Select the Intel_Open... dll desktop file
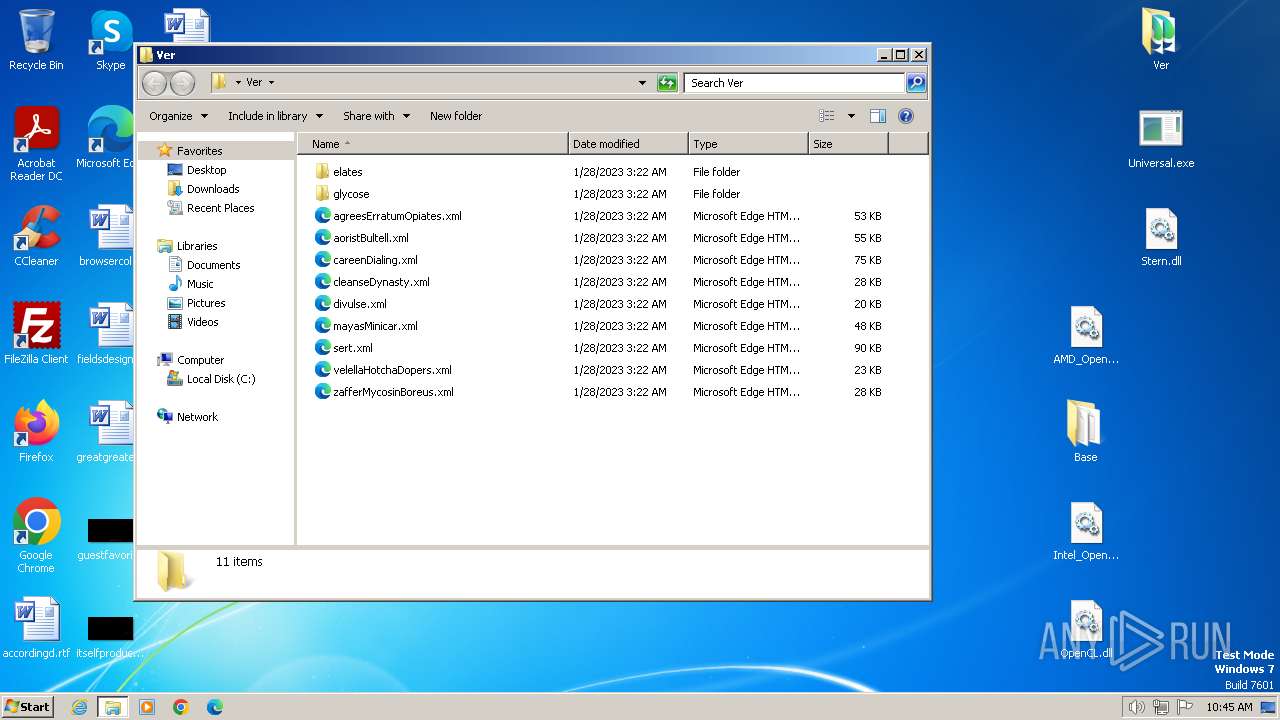This screenshot has height=720, width=1280. (1085, 530)
